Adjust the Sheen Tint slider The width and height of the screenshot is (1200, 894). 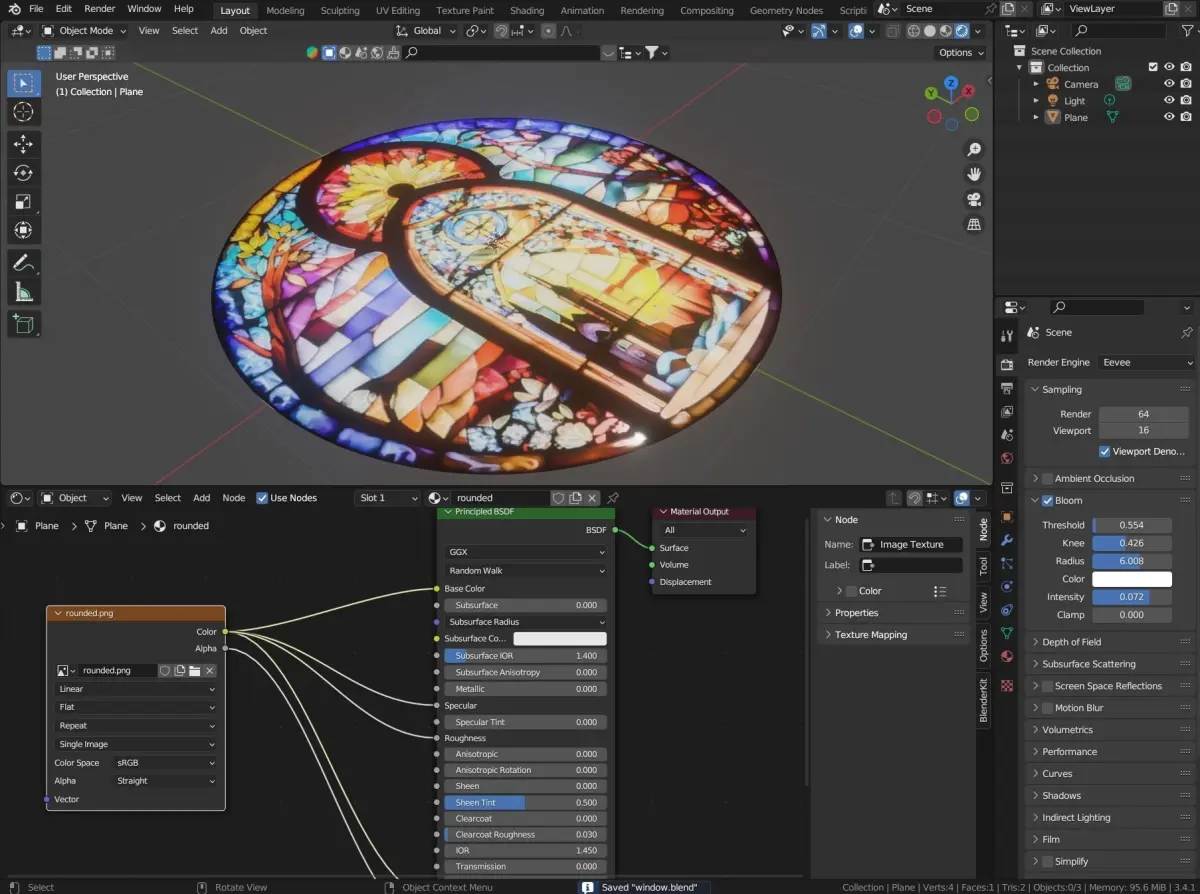pos(526,803)
